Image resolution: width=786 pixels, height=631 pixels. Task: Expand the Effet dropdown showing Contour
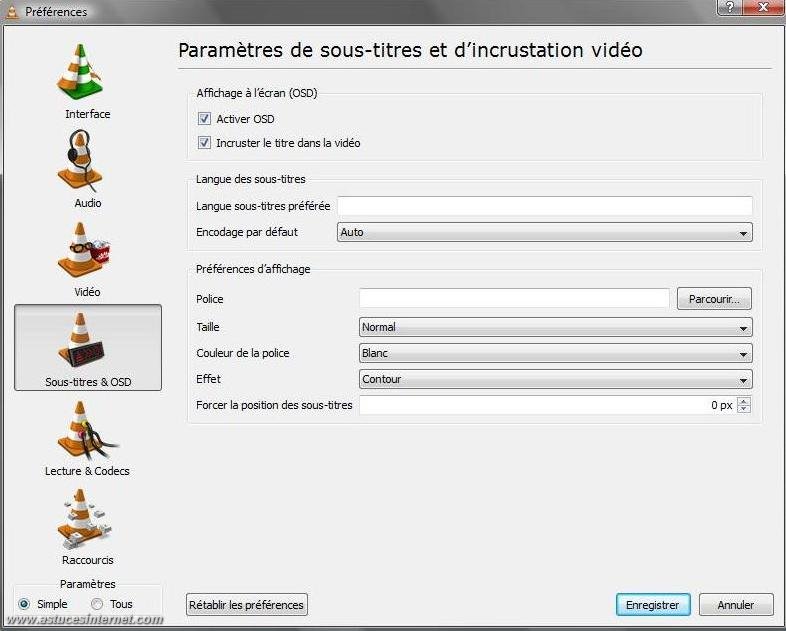click(x=556, y=379)
